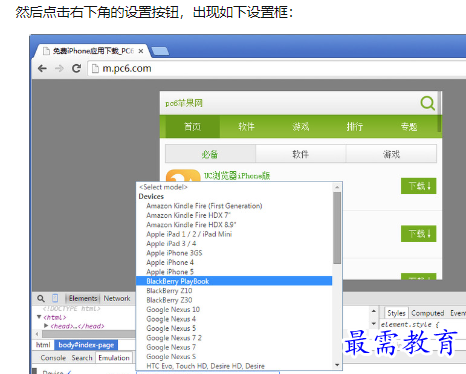This screenshot has width=466, height=374.
Task: Click the body#index-page breadcrumb
Action: coord(86,345)
